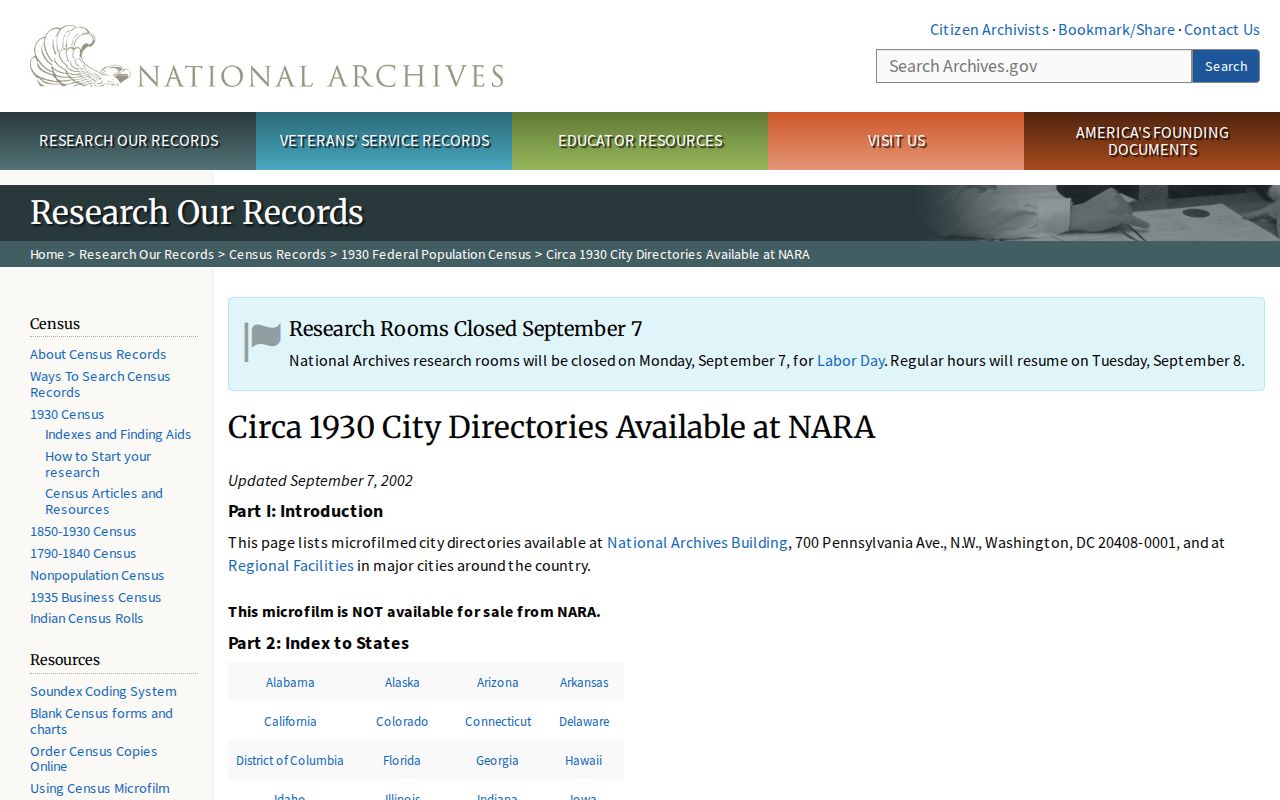
Task: Open Indian Census Rolls link
Action: pos(86,618)
